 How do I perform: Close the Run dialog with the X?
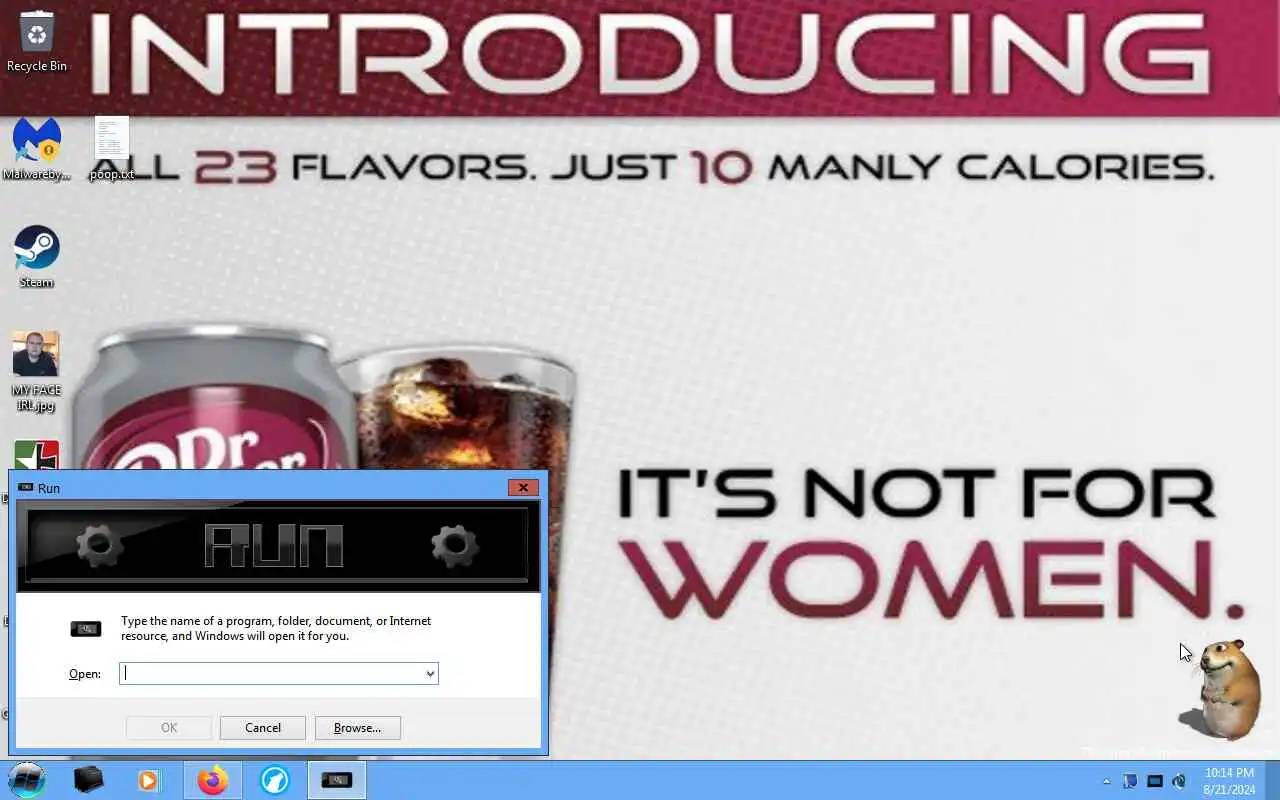click(523, 487)
